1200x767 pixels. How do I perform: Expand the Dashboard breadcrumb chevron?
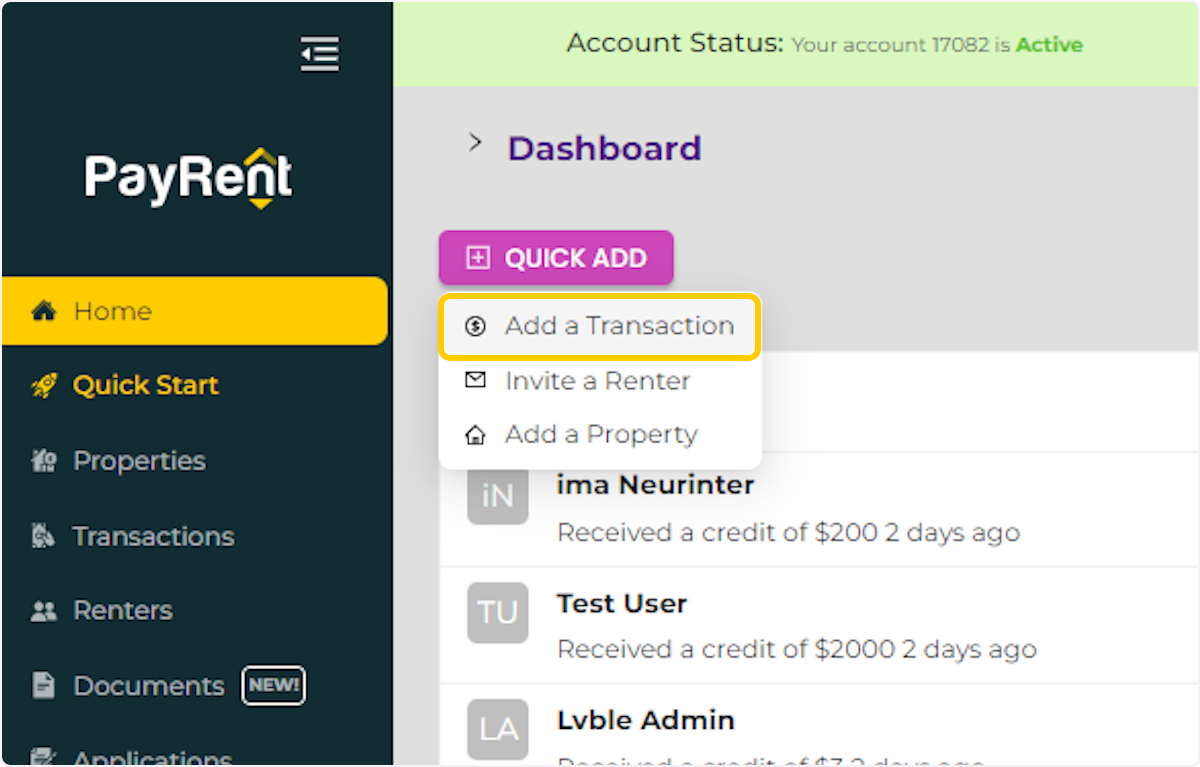[474, 142]
